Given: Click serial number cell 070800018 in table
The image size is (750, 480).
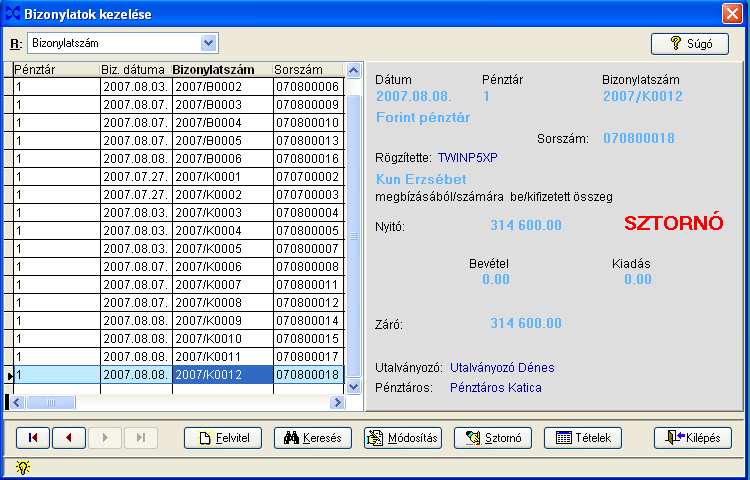Looking at the screenshot, I should coord(309,375).
